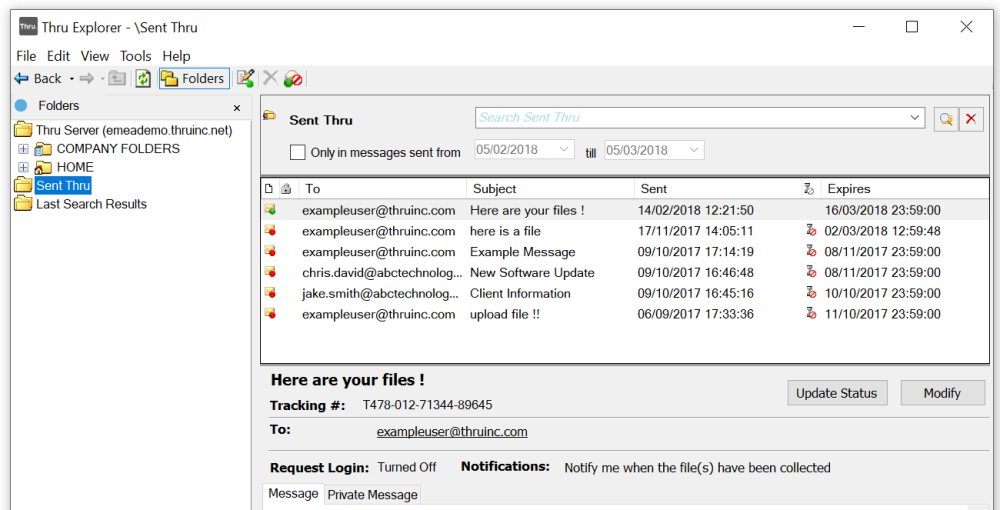Click the attachment column header icon
Image resolution: width=1000 pixels, height=510 pixels.
click(x=269, y=189)
